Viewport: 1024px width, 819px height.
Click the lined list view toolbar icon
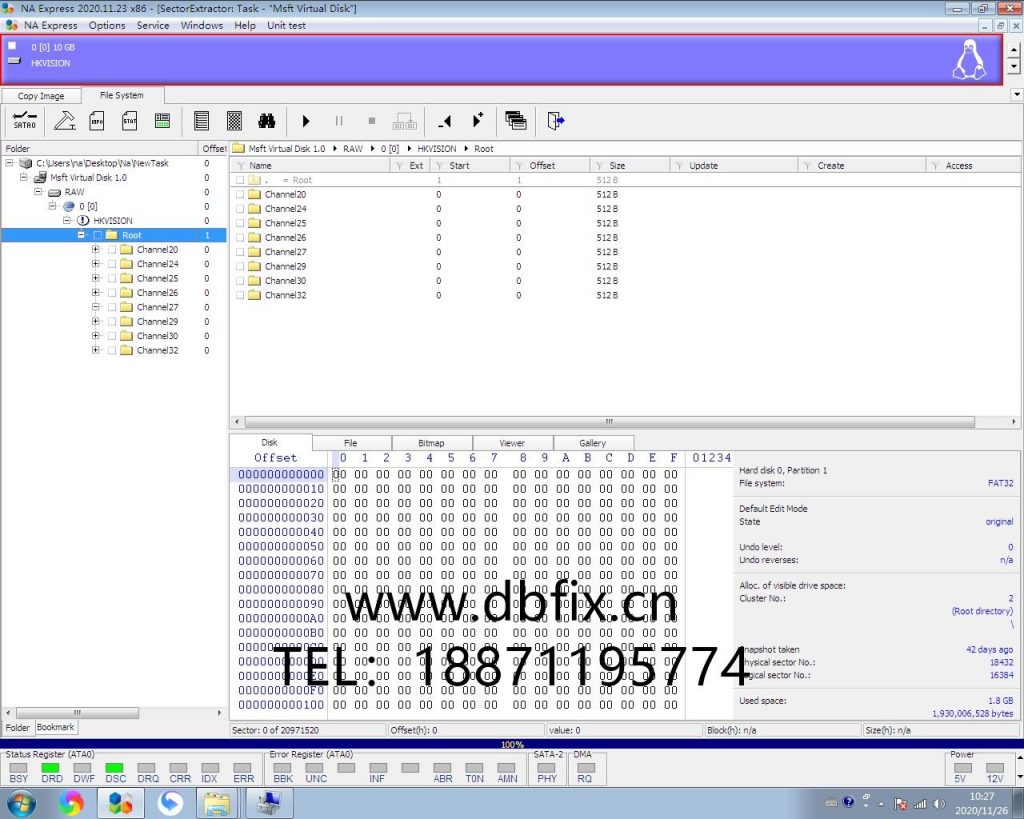point(201,121)
